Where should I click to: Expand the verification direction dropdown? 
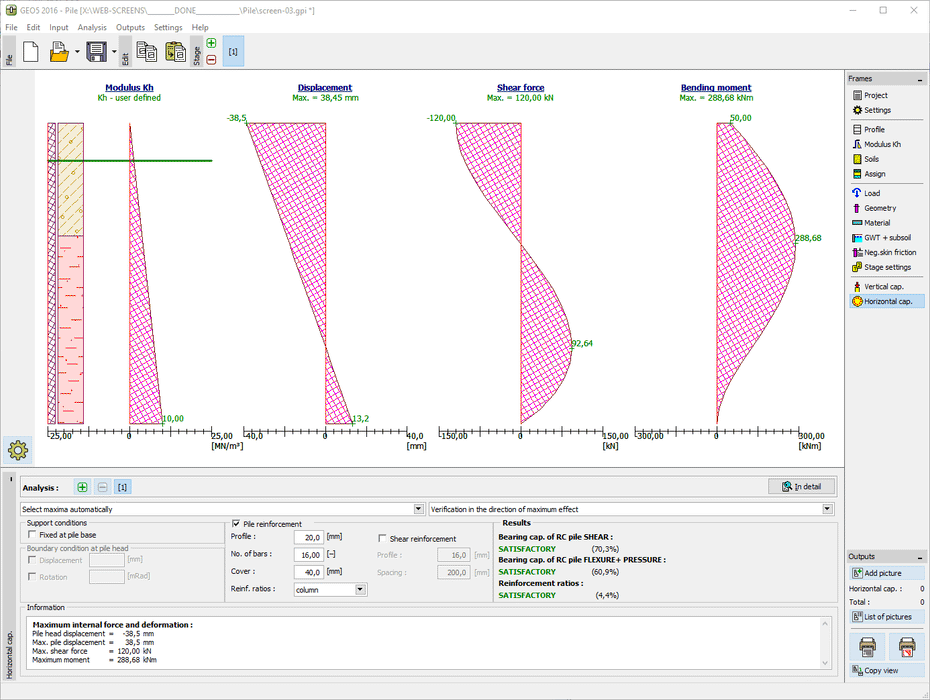click(x=827, y=509)
